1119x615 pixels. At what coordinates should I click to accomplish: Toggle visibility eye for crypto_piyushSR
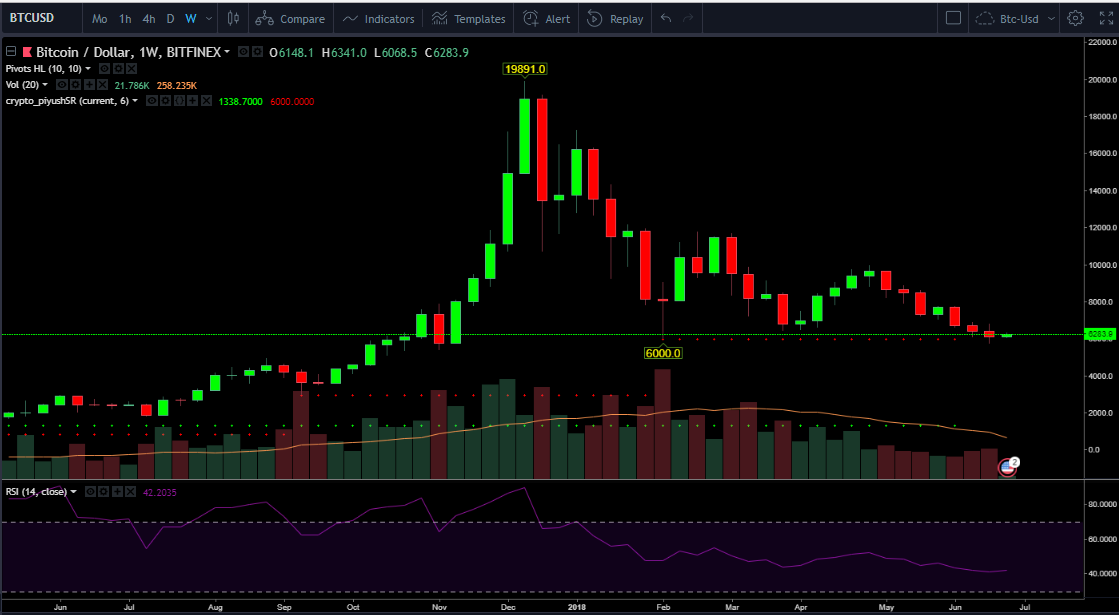pyautogui.click(x=152, y=101)
